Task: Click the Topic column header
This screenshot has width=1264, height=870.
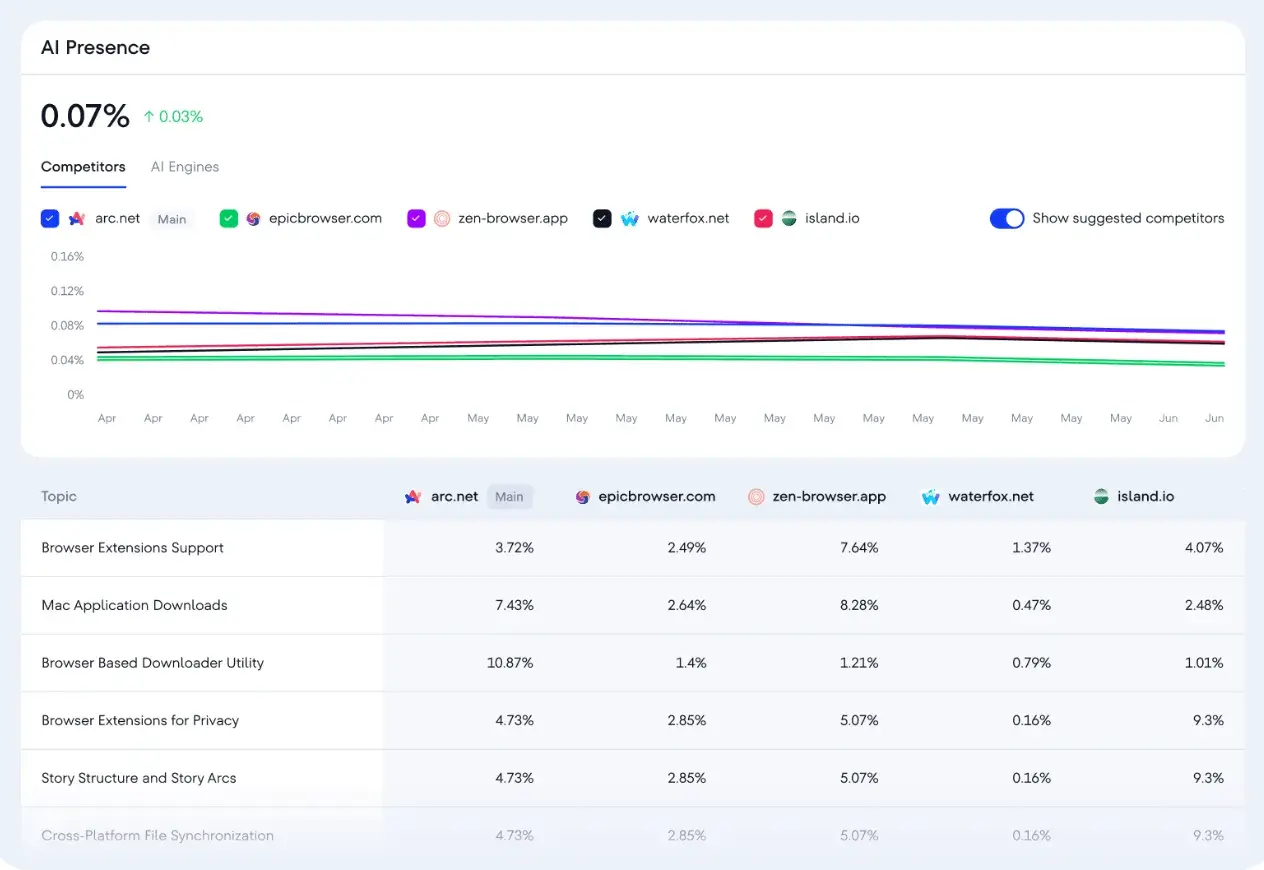Action: tap(59, 496)
